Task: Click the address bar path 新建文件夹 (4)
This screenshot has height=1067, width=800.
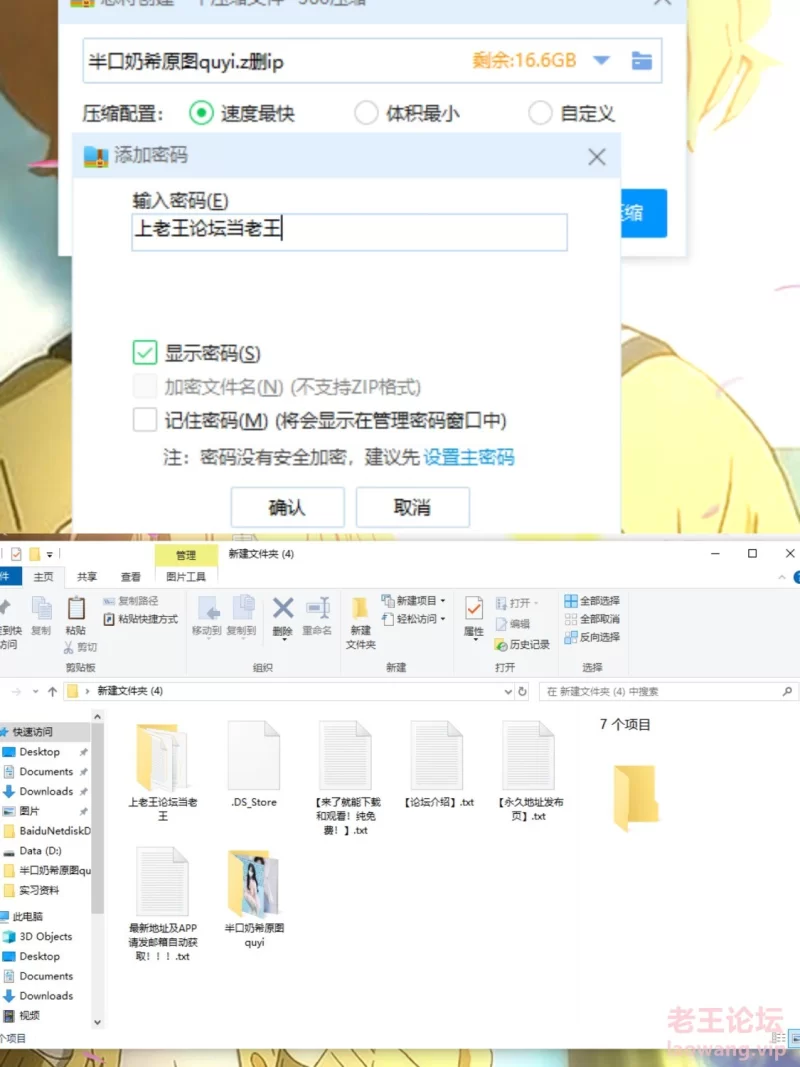Action: coord(130,691)
